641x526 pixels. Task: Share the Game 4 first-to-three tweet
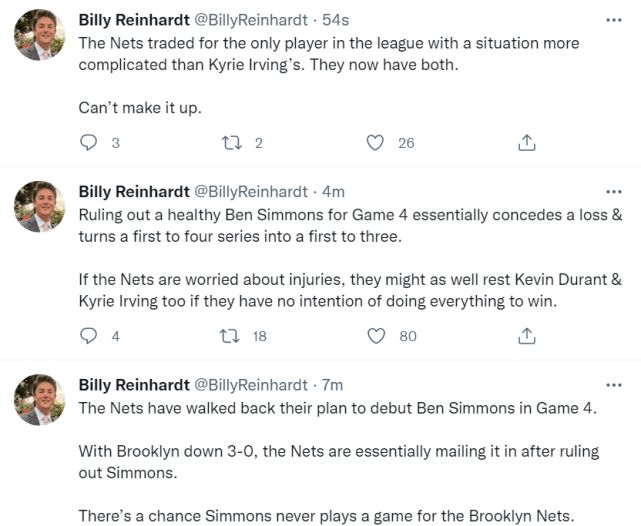tap(526, 336)
